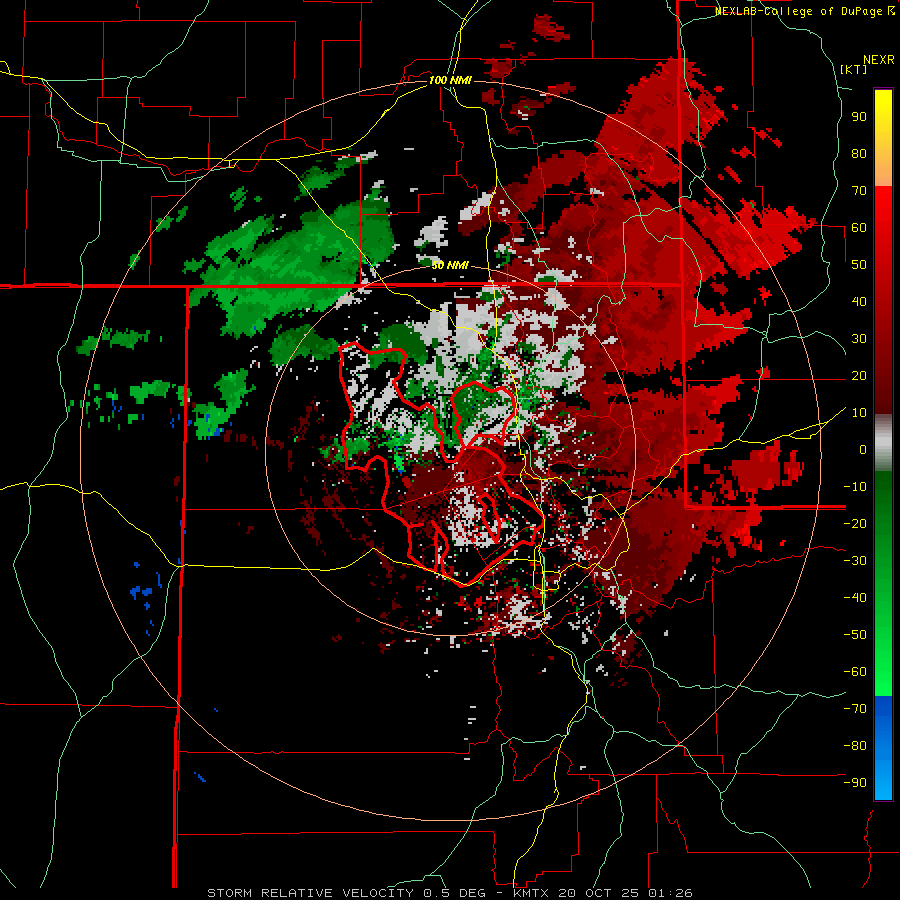Click the 50 NMI range ring label
Viewport: 900px width, 900px height.
[450, 265]
